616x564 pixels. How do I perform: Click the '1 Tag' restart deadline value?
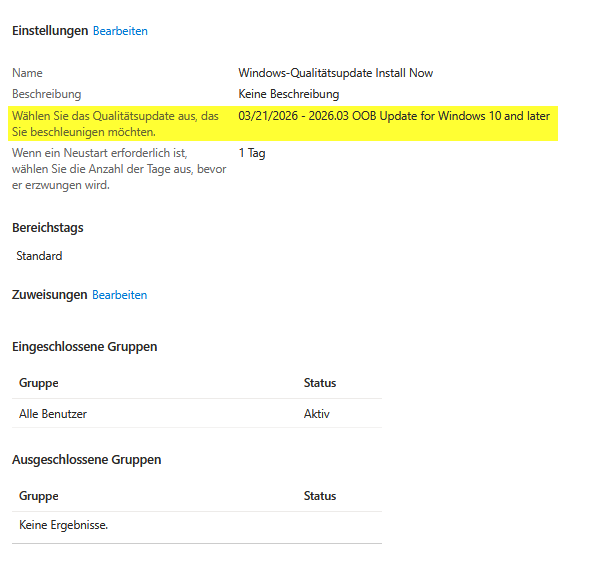pos(252,153)
